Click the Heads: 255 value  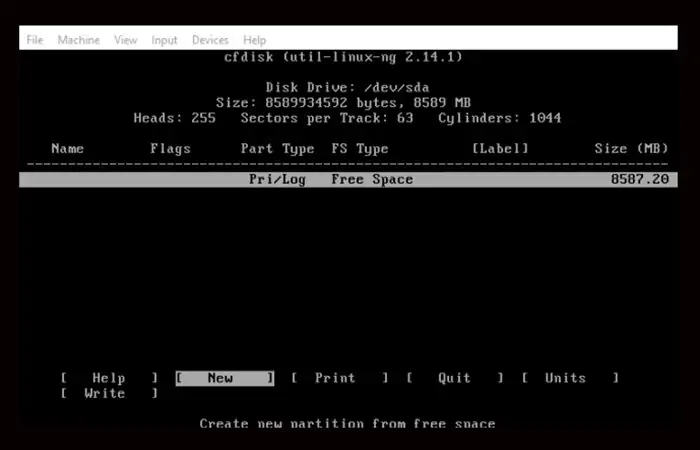tap(175, 118)
